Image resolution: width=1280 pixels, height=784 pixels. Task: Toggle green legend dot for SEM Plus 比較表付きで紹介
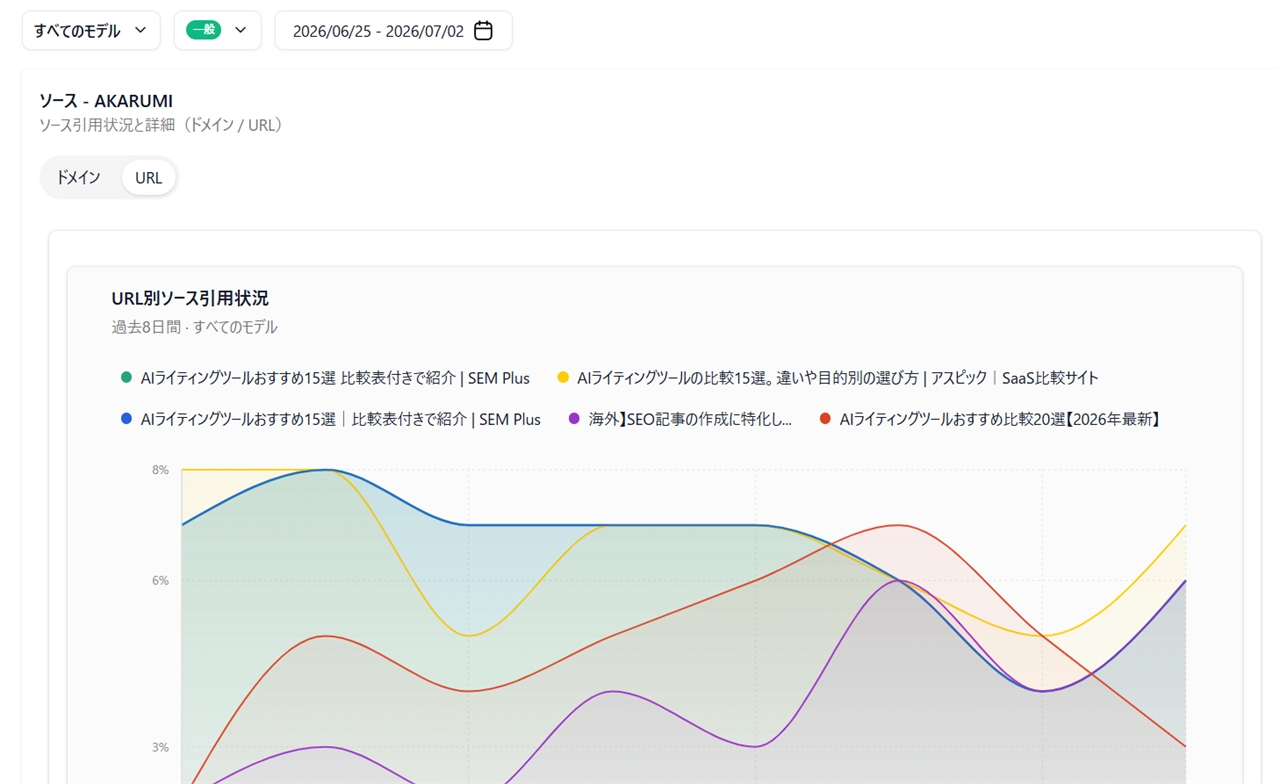(126, 378)
